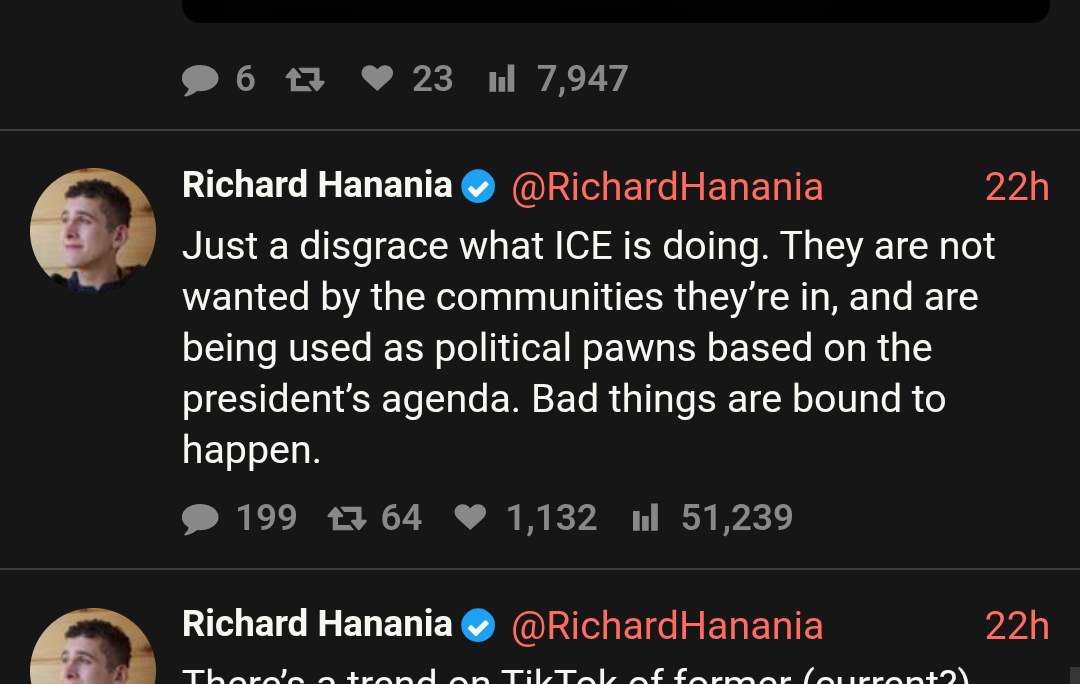Click the verified badge on the ICE tweet

coord(478,187)
